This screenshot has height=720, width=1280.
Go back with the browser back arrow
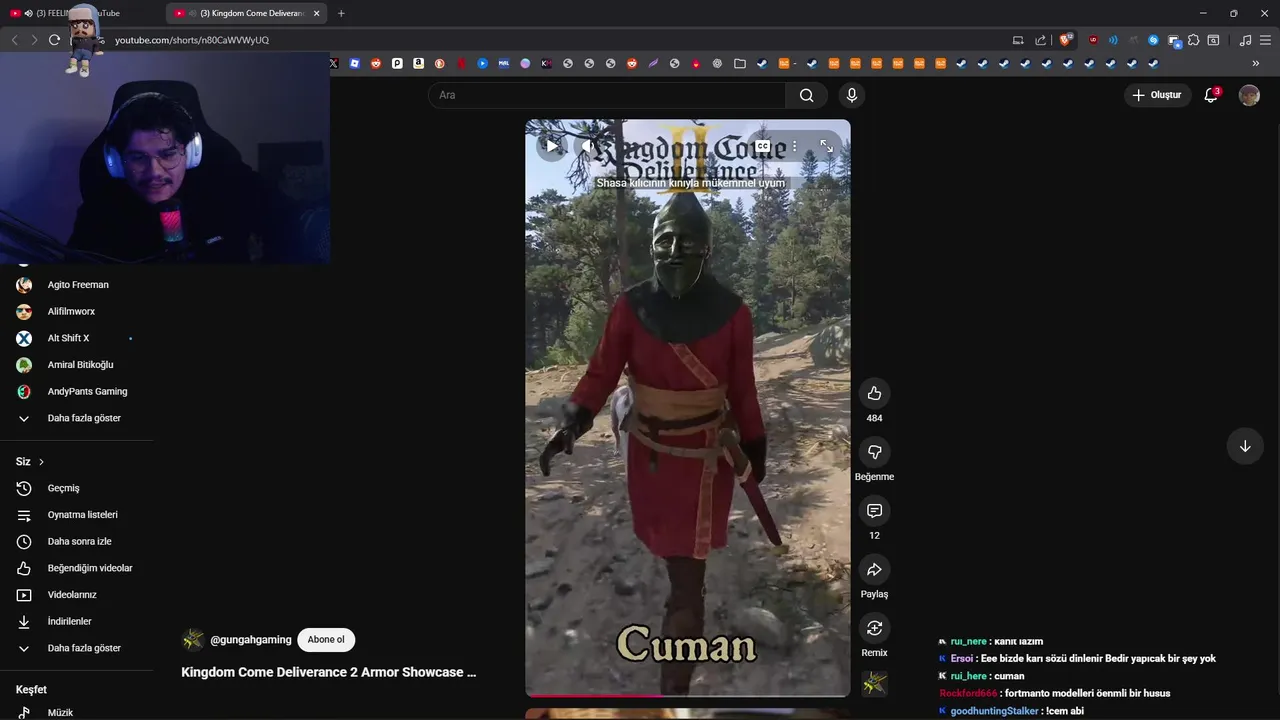tap(14, 40)
